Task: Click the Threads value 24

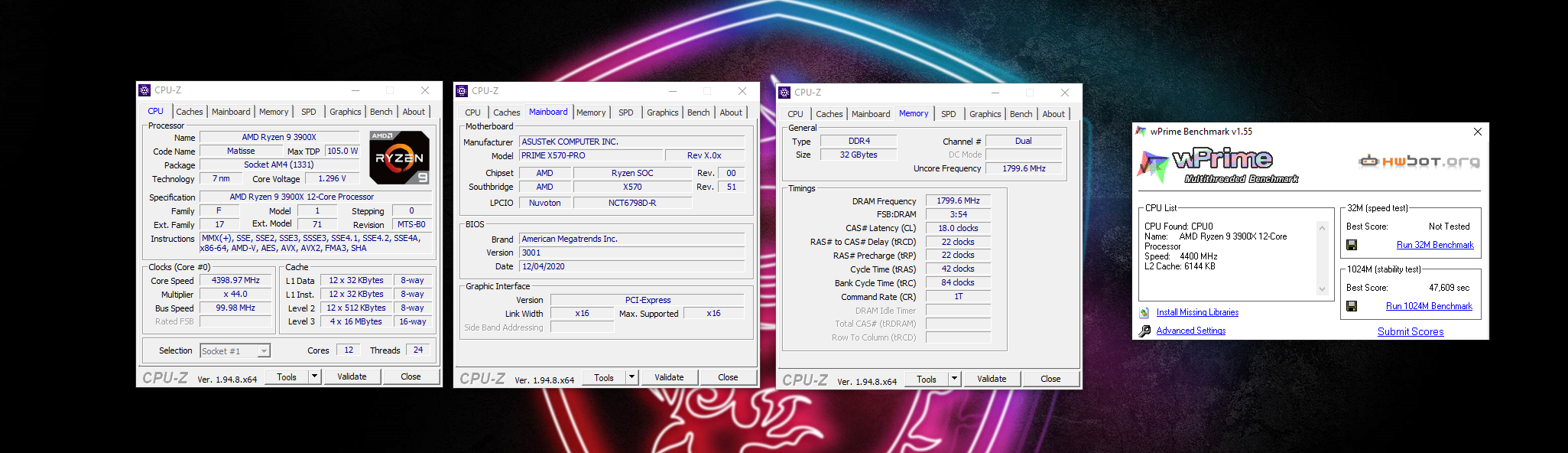Action: [x=418, y=350]
